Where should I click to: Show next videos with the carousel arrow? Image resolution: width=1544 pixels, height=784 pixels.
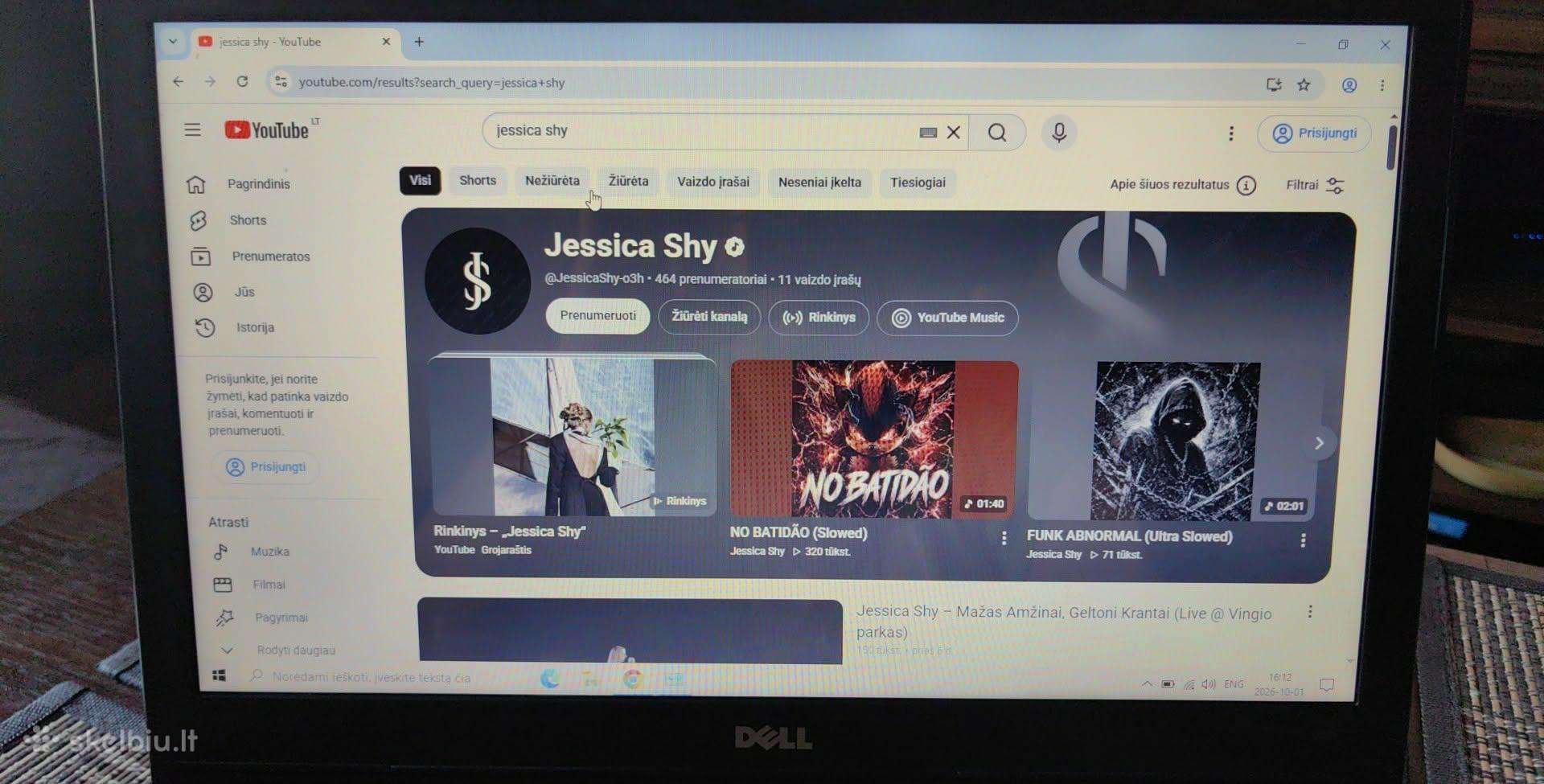tap(1319, 443)
